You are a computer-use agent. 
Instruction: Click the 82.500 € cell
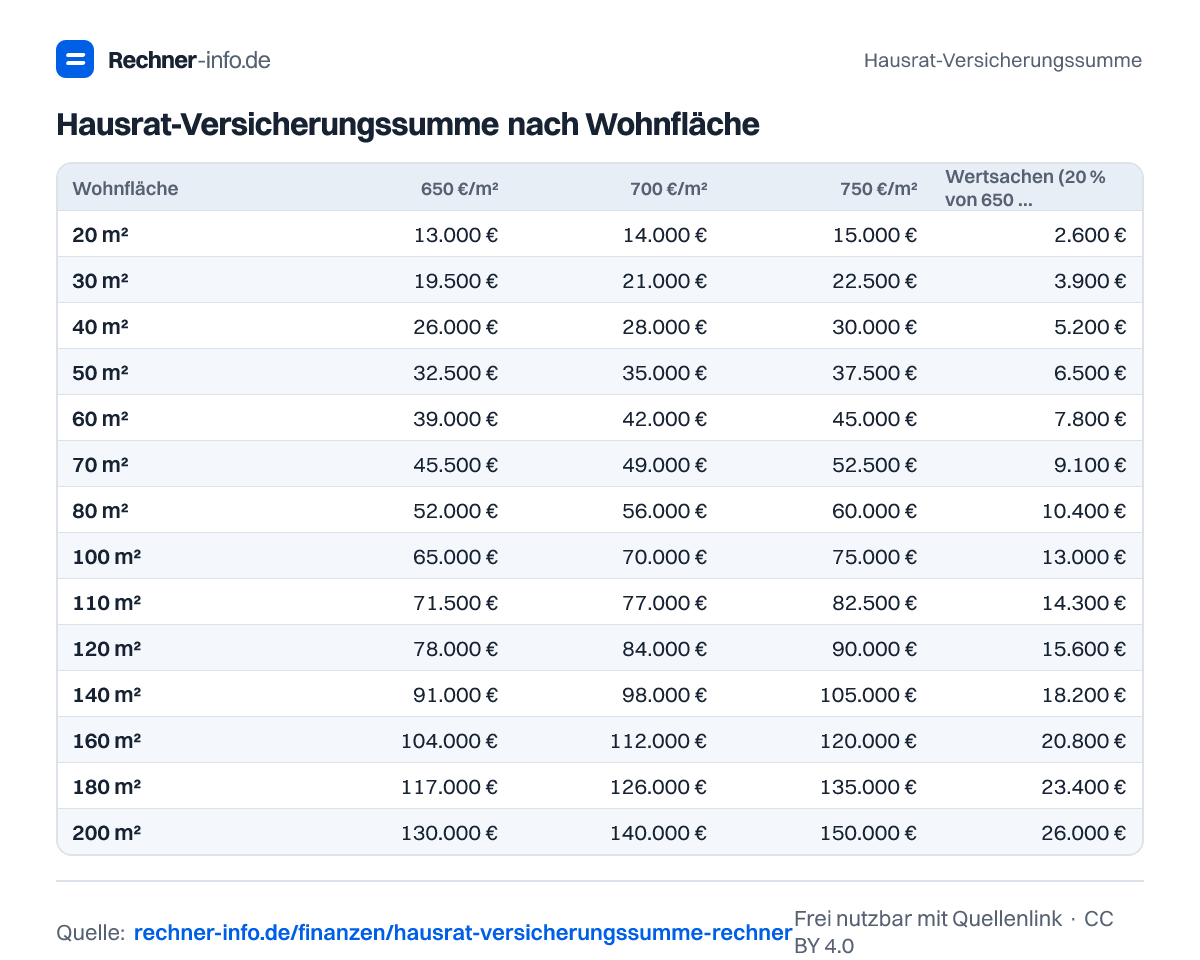[875, 603]
